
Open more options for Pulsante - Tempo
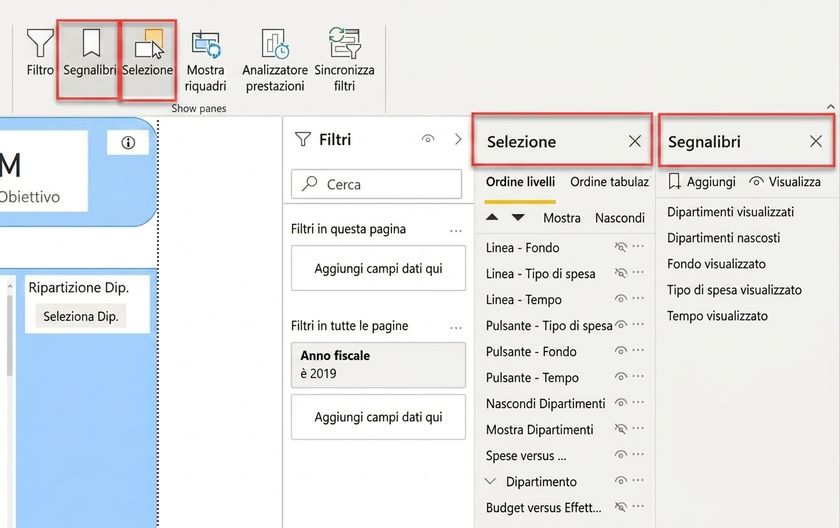[x=638, y=376]
